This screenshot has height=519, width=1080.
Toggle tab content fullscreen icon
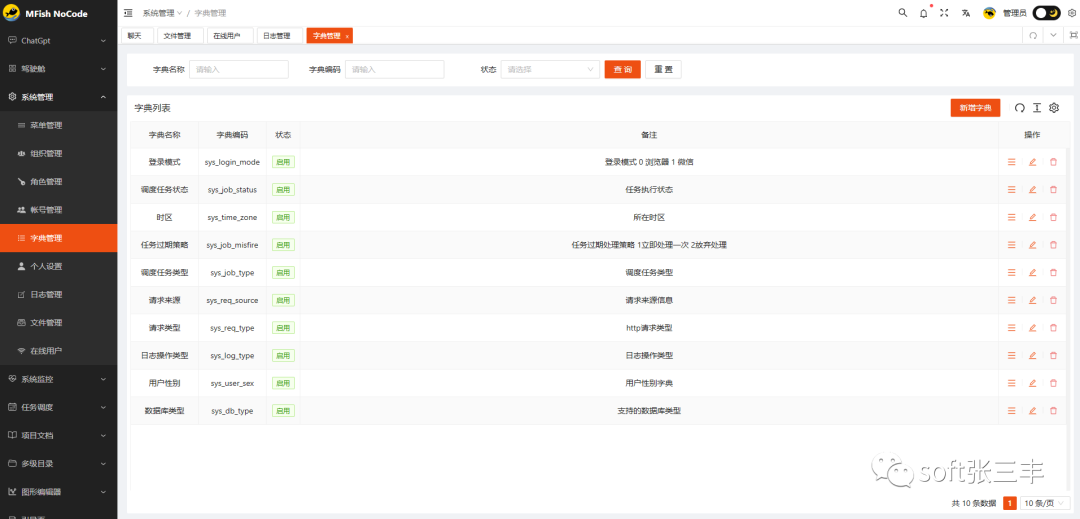1073,36
